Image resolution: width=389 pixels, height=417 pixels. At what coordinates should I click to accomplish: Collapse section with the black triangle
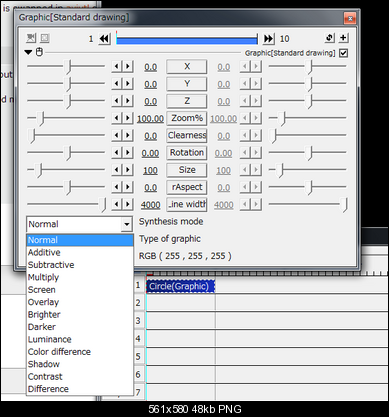[28, 52]
